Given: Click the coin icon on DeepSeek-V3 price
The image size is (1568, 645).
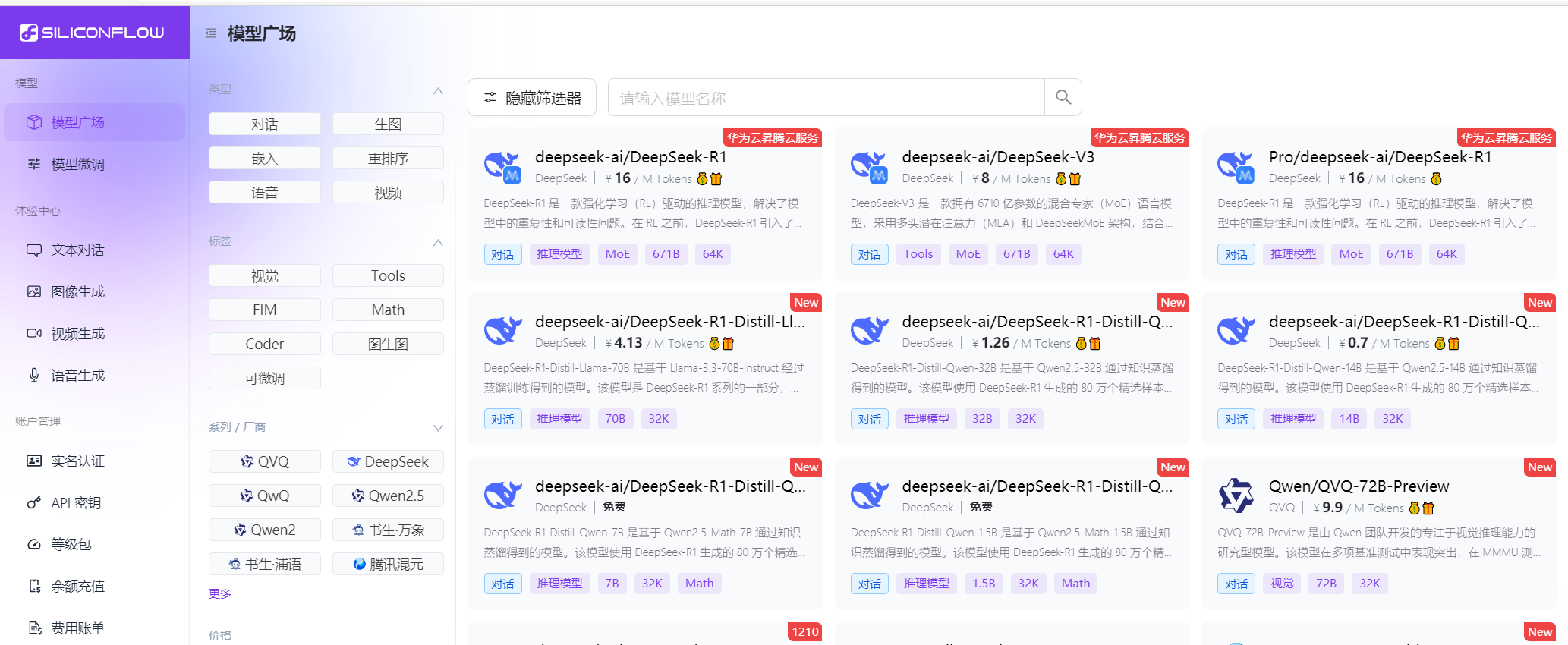Looking at the screenshot, I should coord(1061,179).
